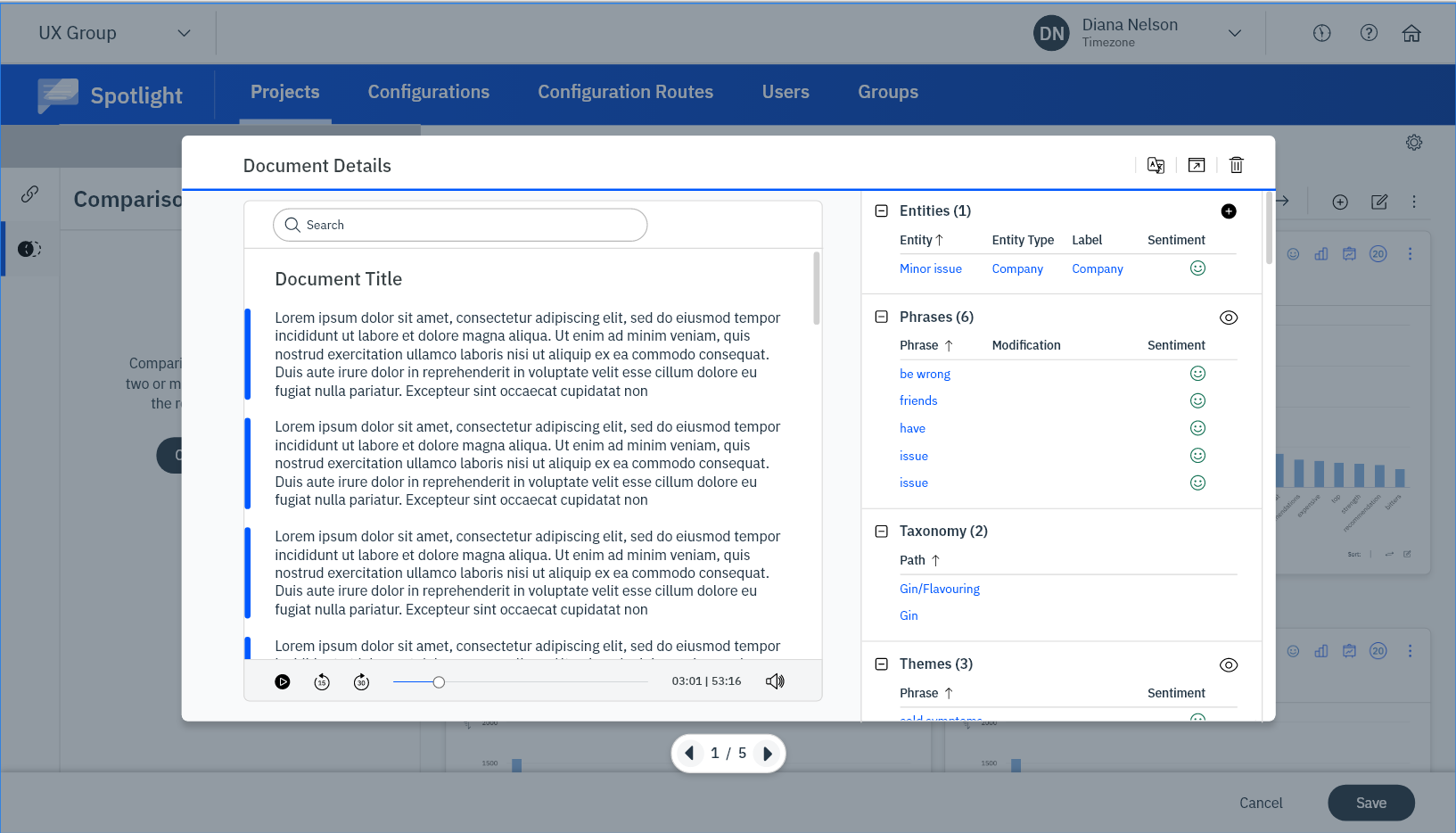1456x833 pixels.
Task: Skip audio forward 30 seconds
Action: [361, 681]
